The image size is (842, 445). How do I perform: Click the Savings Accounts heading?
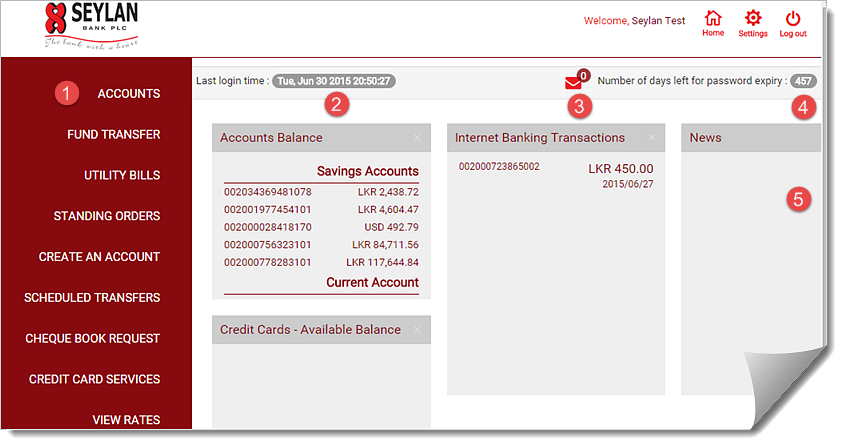click(368, 171)
